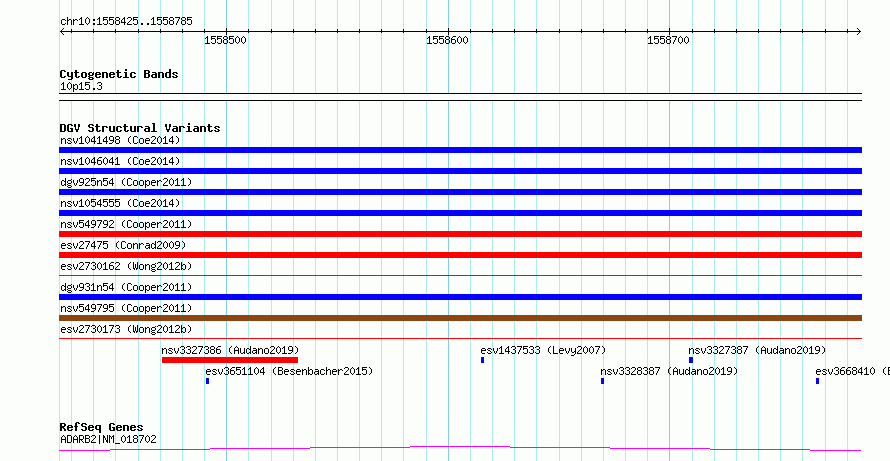This screenshot has width=890, height=461.
Task: Click the partially visible esv3668410 variant label
Action: coord(853,371)
